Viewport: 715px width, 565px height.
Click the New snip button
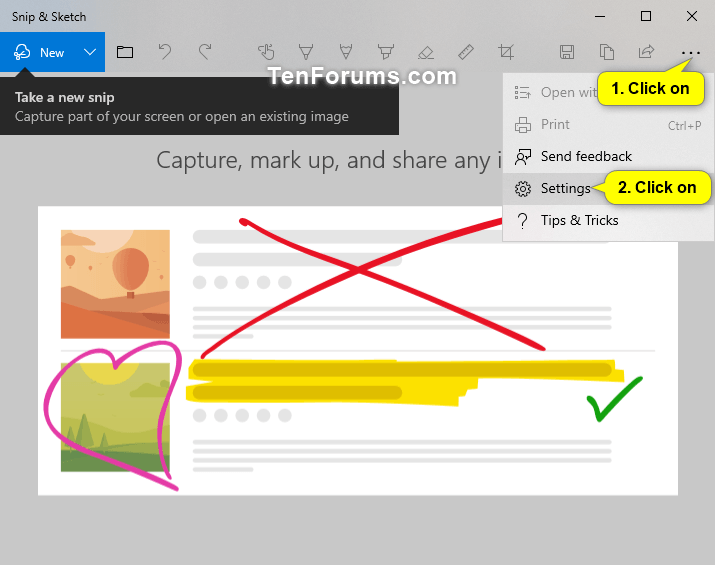pos(38,52)
